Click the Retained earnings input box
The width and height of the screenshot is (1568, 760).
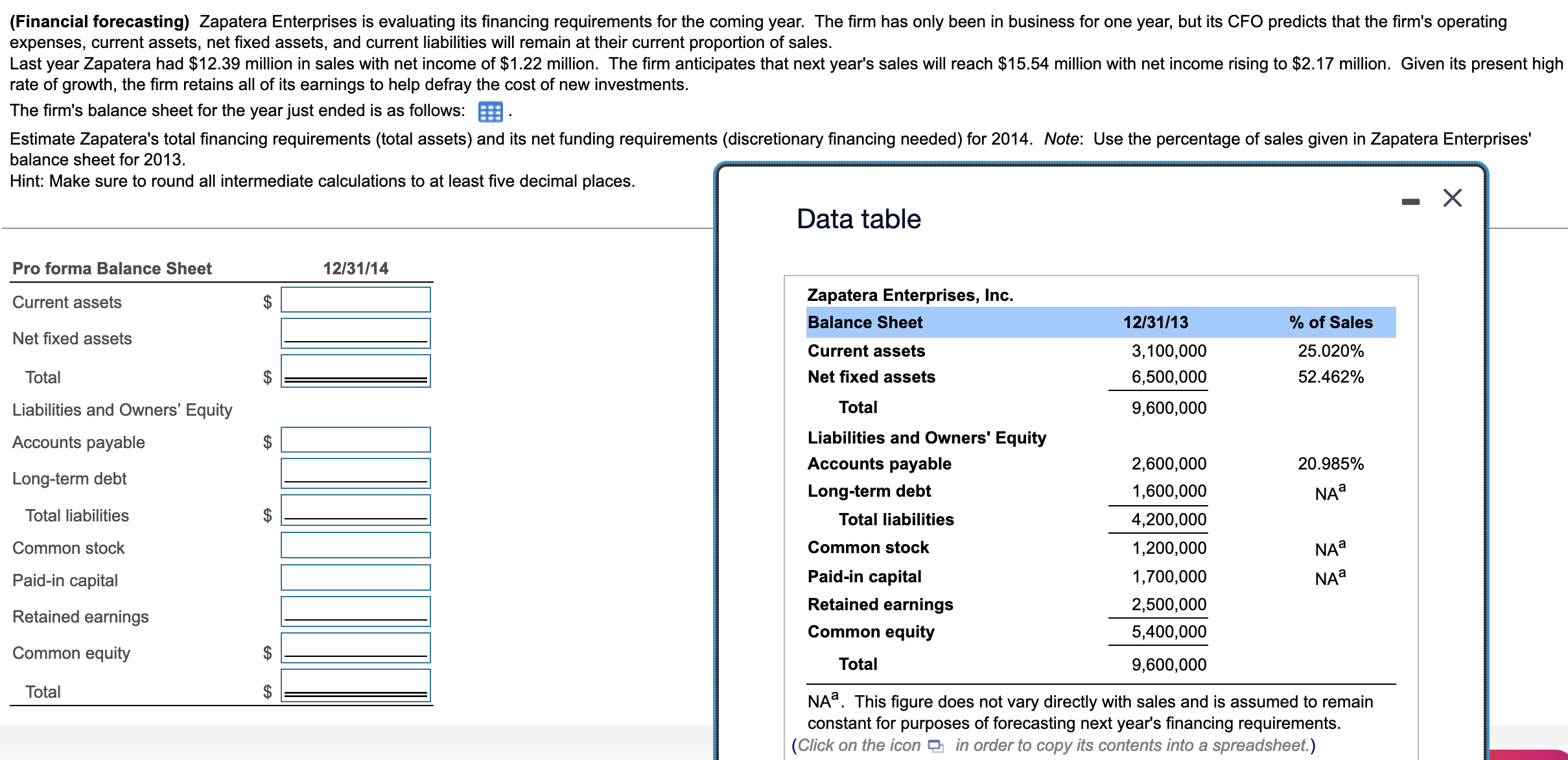click(355, 610)
